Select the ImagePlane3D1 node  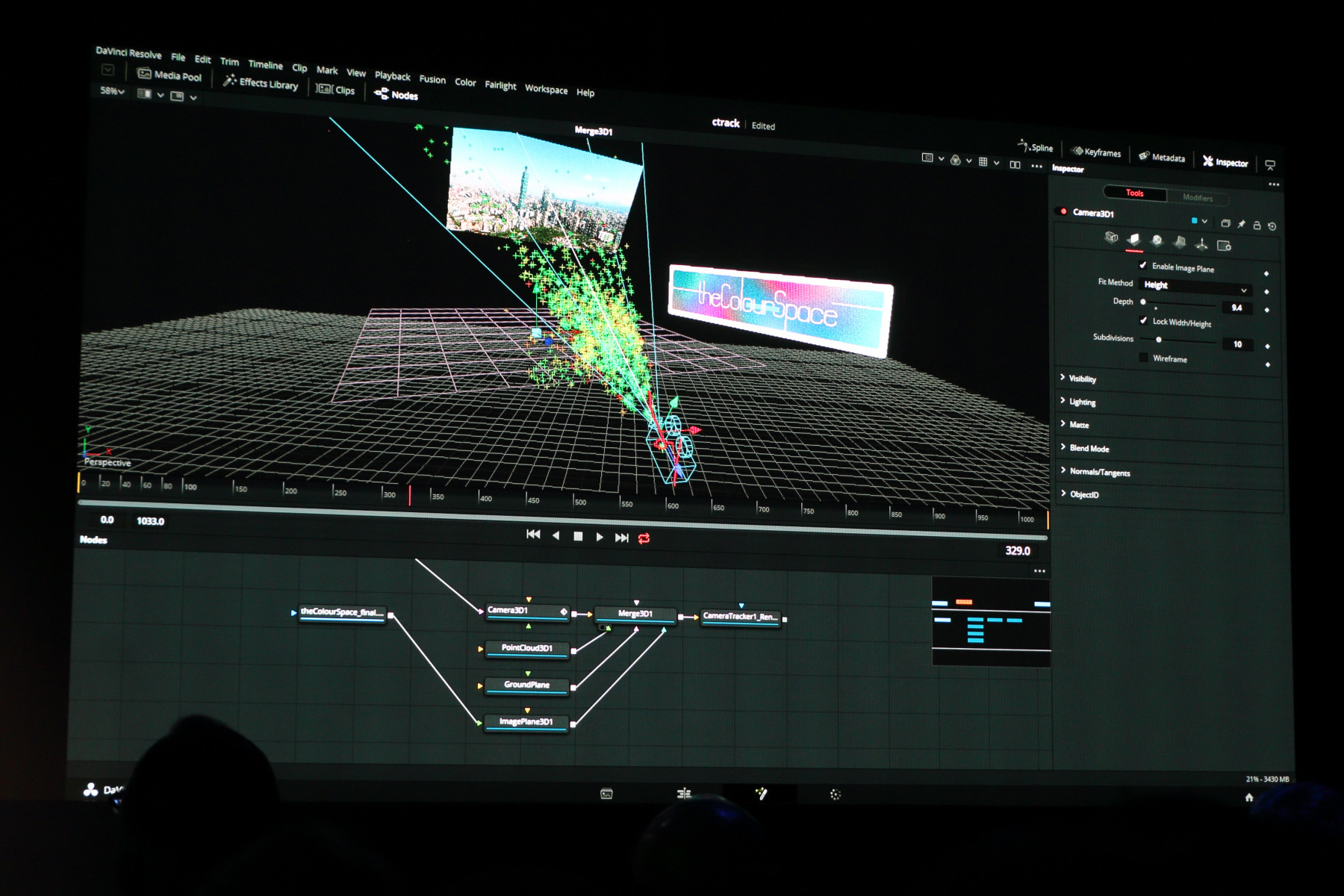click(526, 722)
